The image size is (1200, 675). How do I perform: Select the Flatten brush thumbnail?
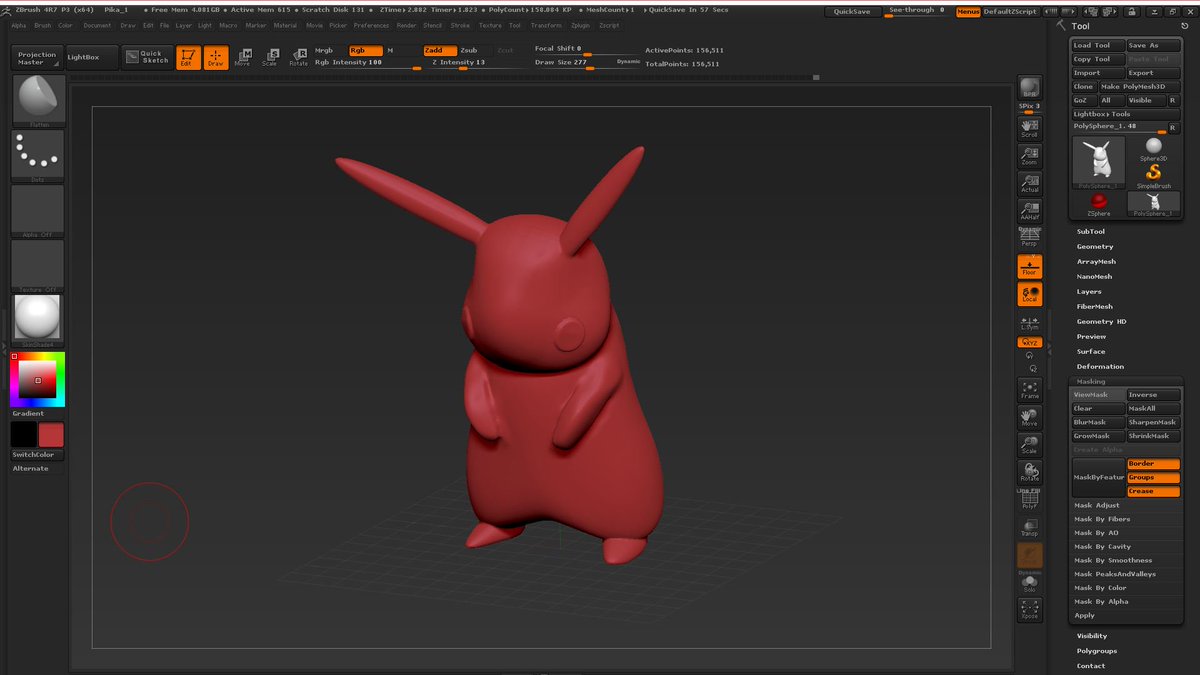(x=38, y=101)
